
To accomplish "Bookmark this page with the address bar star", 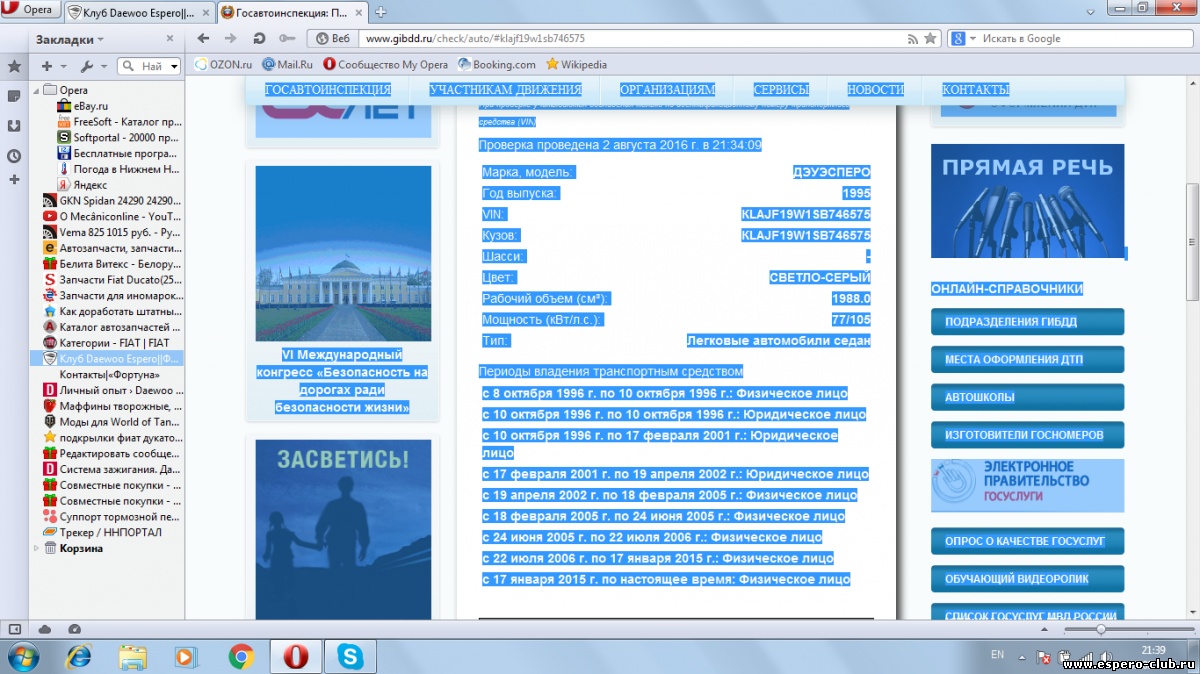I will pos(931,38).
